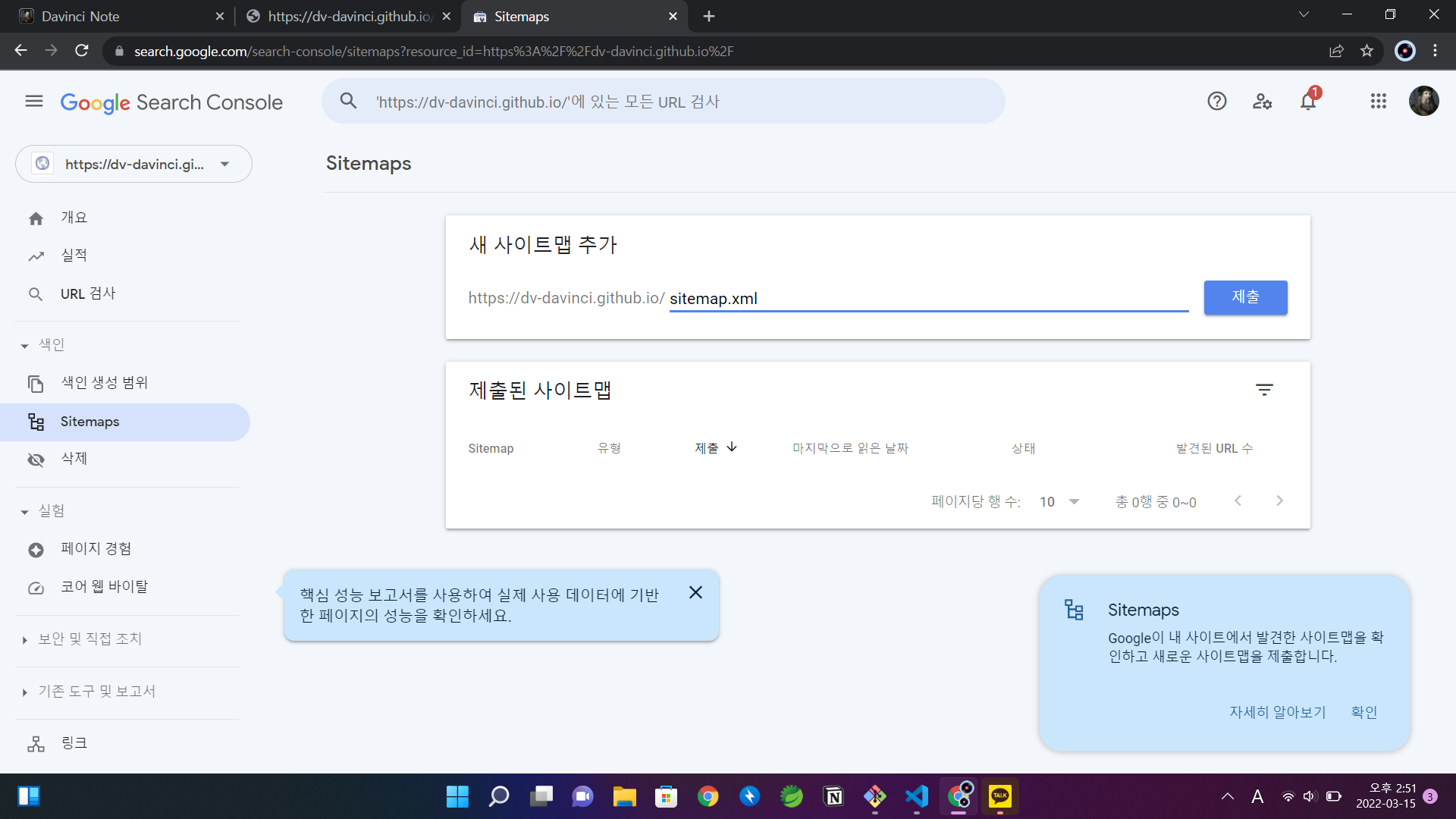Toggle sort order on the 제출 column
1456x819 pixels.
point(715,447)
